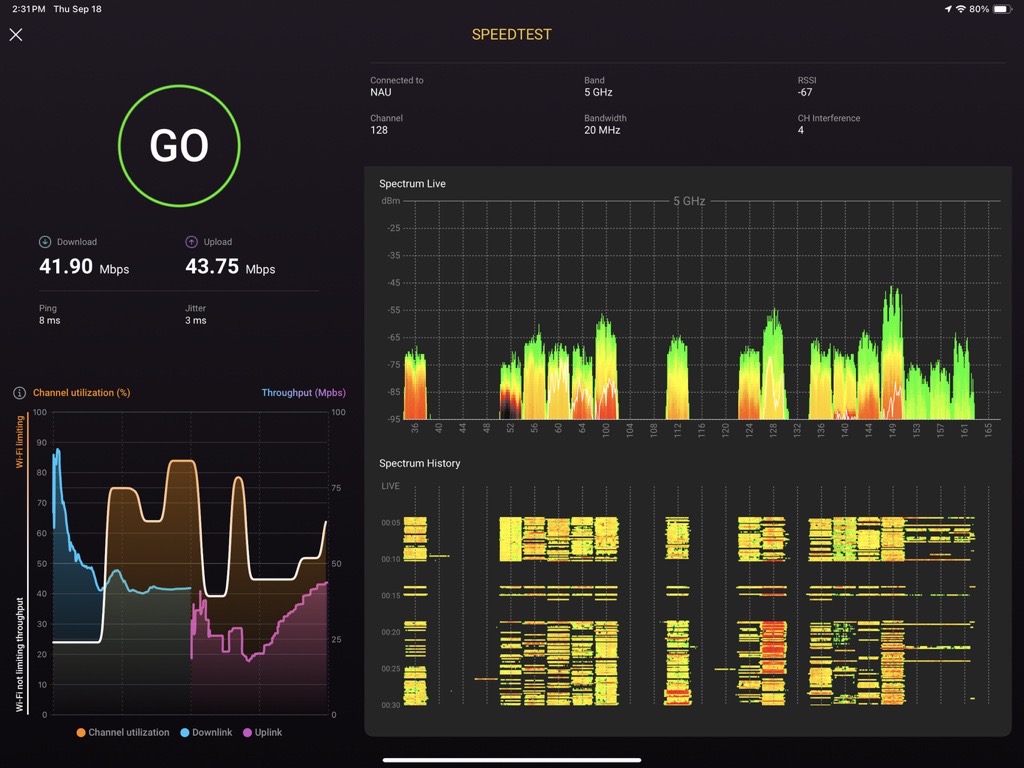Tap the 5 GHz band value
This screenshot has height=768, width=1024.
[598, 92]
